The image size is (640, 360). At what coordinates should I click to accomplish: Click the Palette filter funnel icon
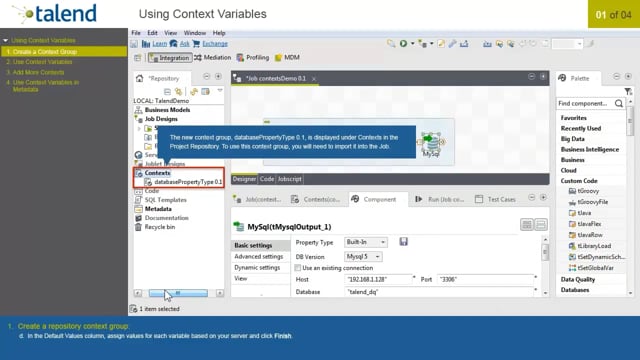(627, 91)
